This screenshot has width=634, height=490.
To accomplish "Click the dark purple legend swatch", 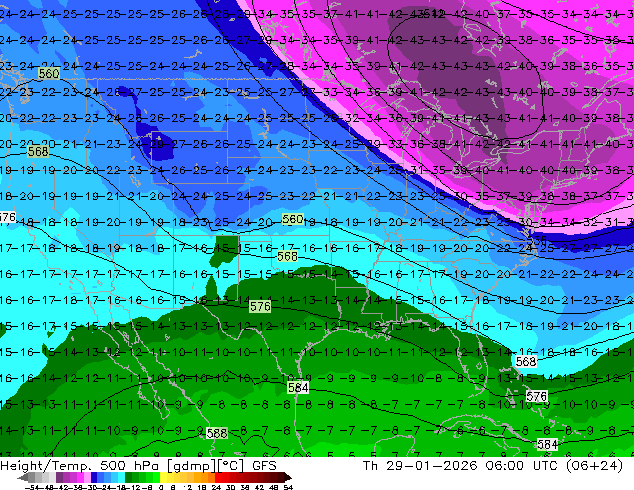I will pos(59,477).
